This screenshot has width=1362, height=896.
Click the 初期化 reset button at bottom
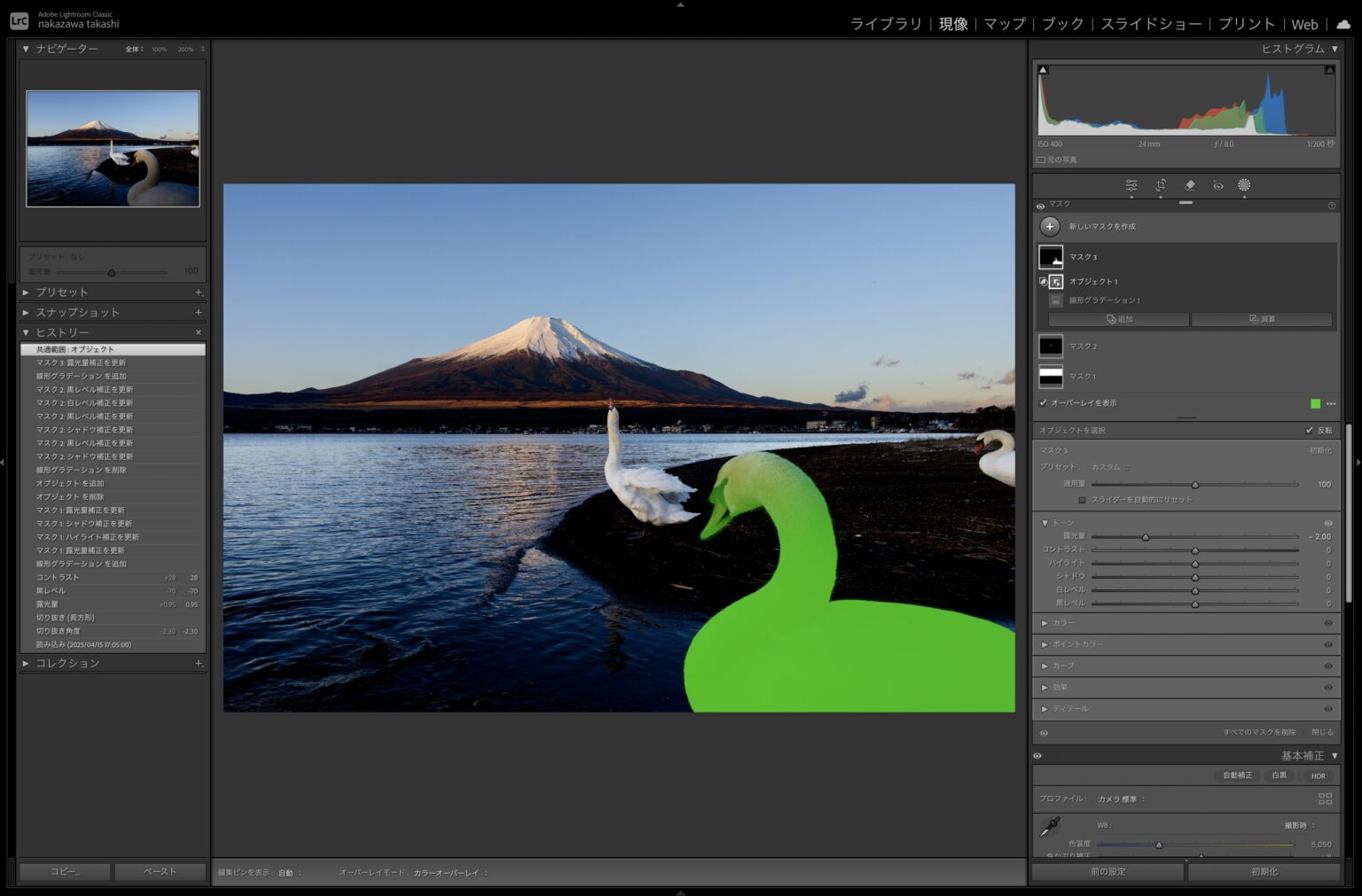[x=1264, y=872]
